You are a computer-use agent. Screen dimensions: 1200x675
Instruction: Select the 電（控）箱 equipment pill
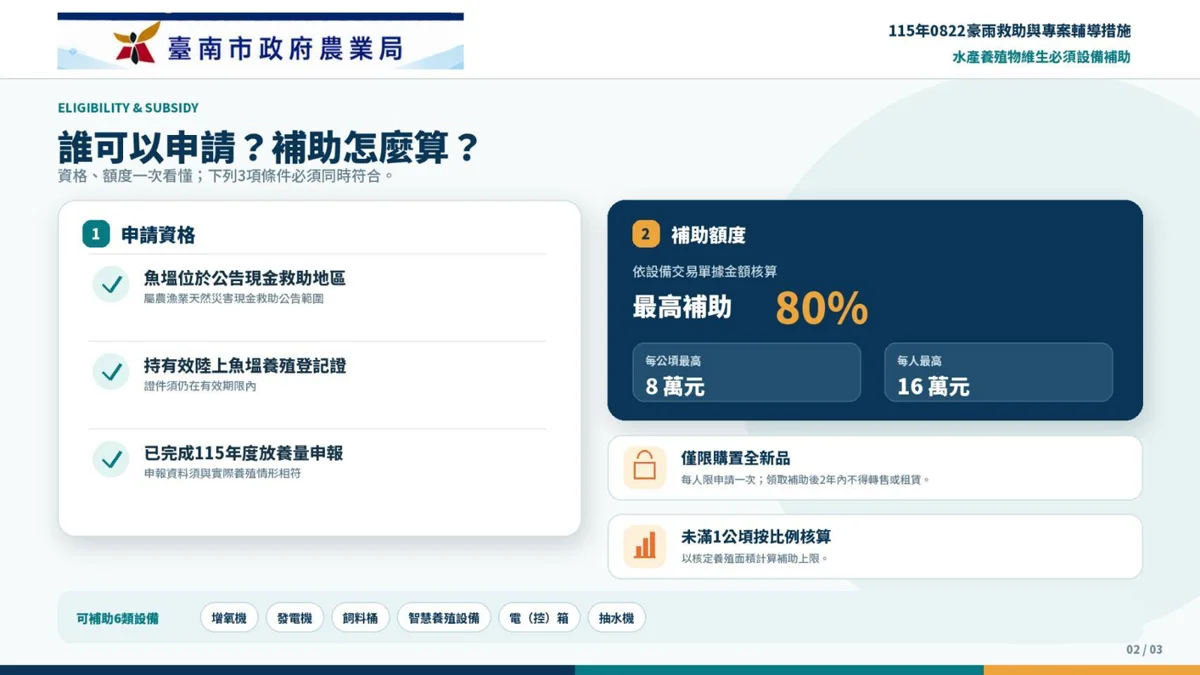[x=539, y=618]
